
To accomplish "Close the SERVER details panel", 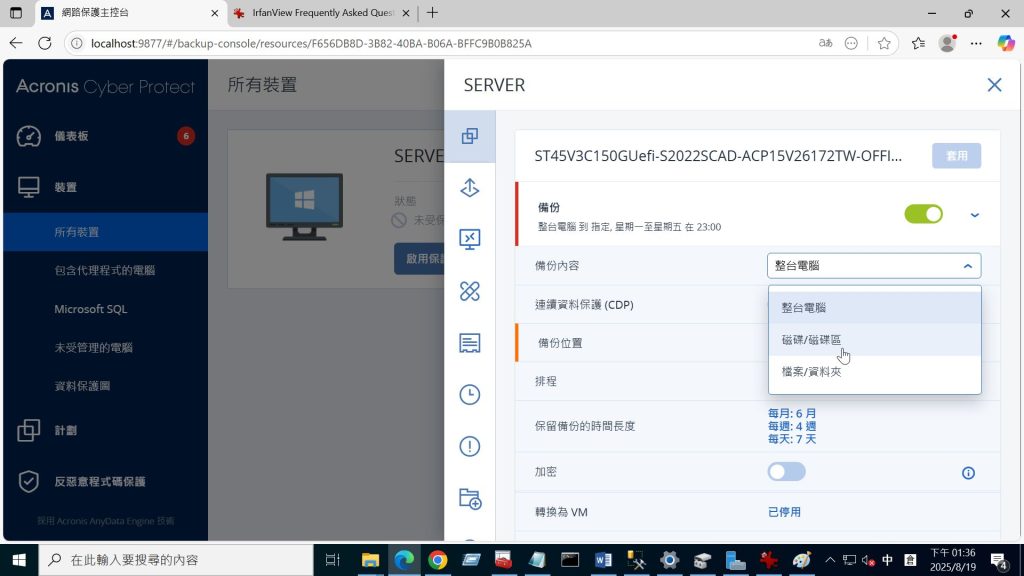I will pyautogui.click(x=994, y=85).
